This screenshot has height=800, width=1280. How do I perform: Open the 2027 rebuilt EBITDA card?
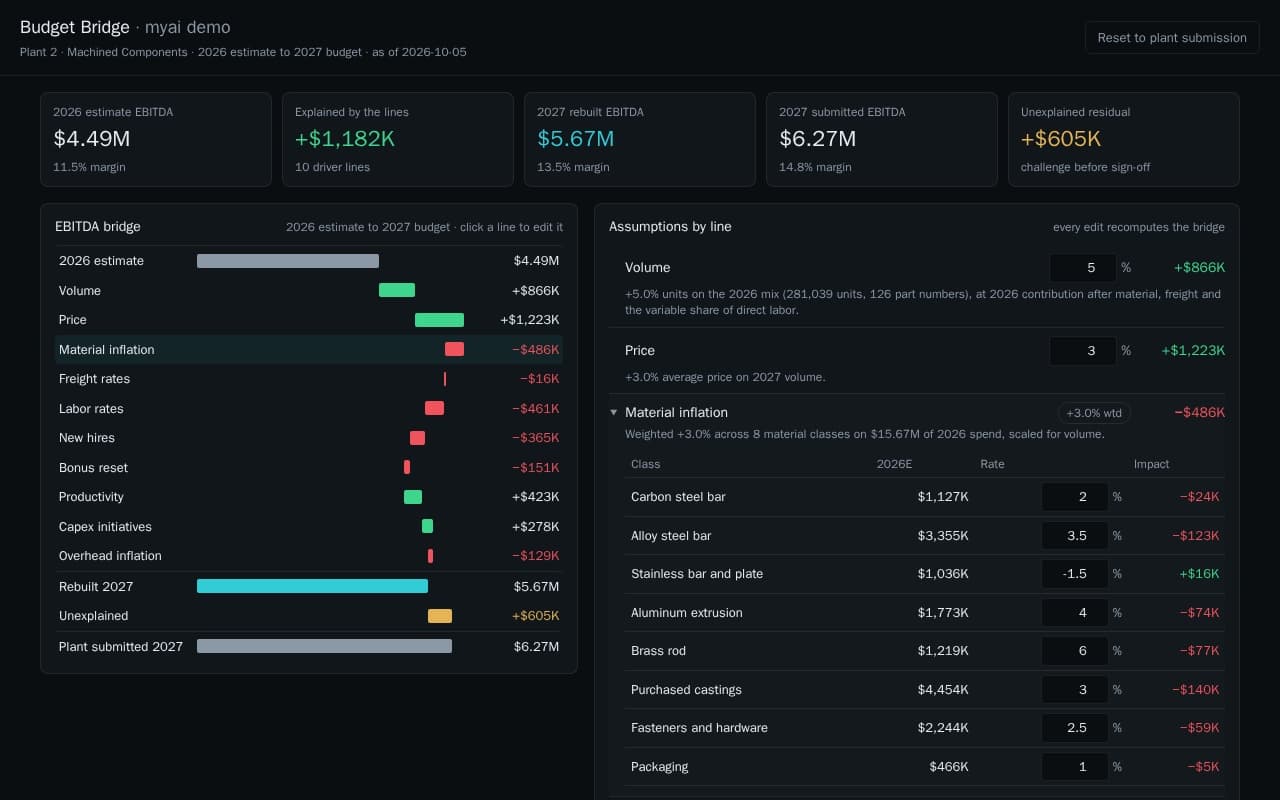pos(640,140)
